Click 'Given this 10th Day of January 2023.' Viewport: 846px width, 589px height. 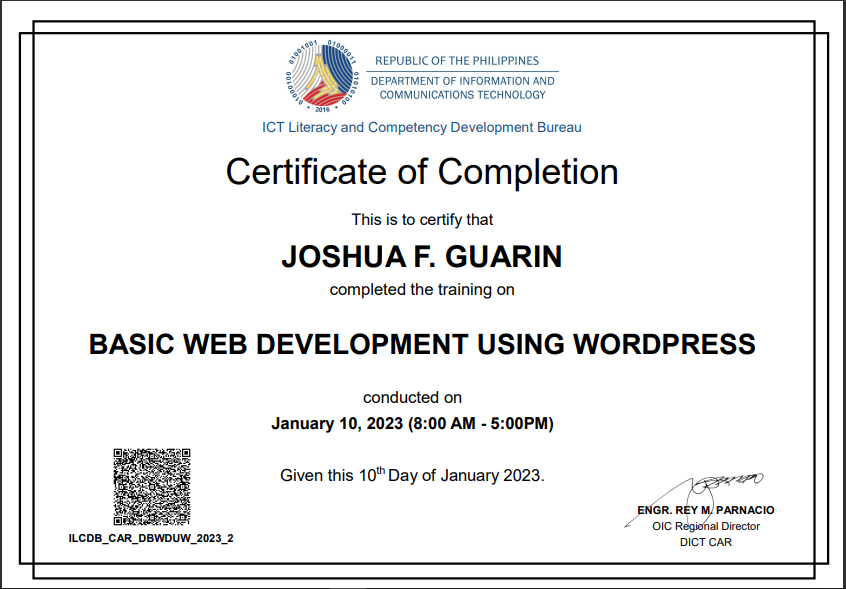(412, 475)
